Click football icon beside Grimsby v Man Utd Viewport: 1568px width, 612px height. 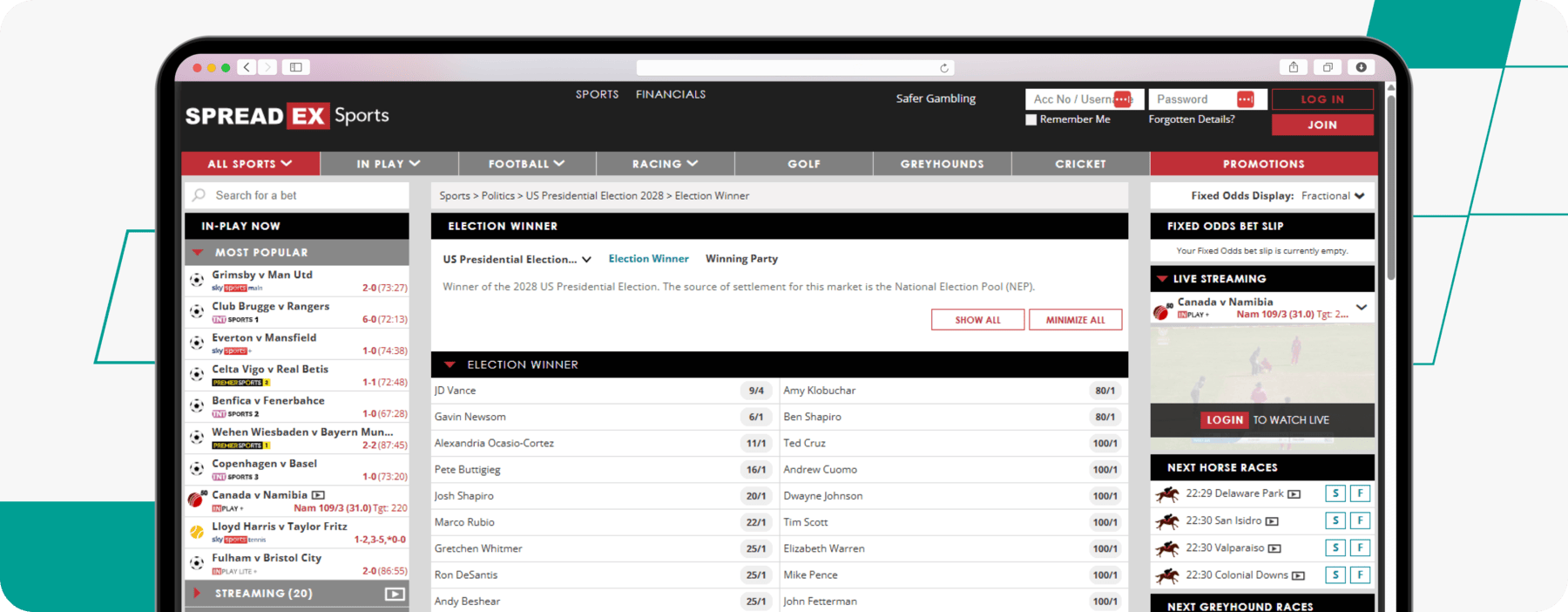click(197, 281)
